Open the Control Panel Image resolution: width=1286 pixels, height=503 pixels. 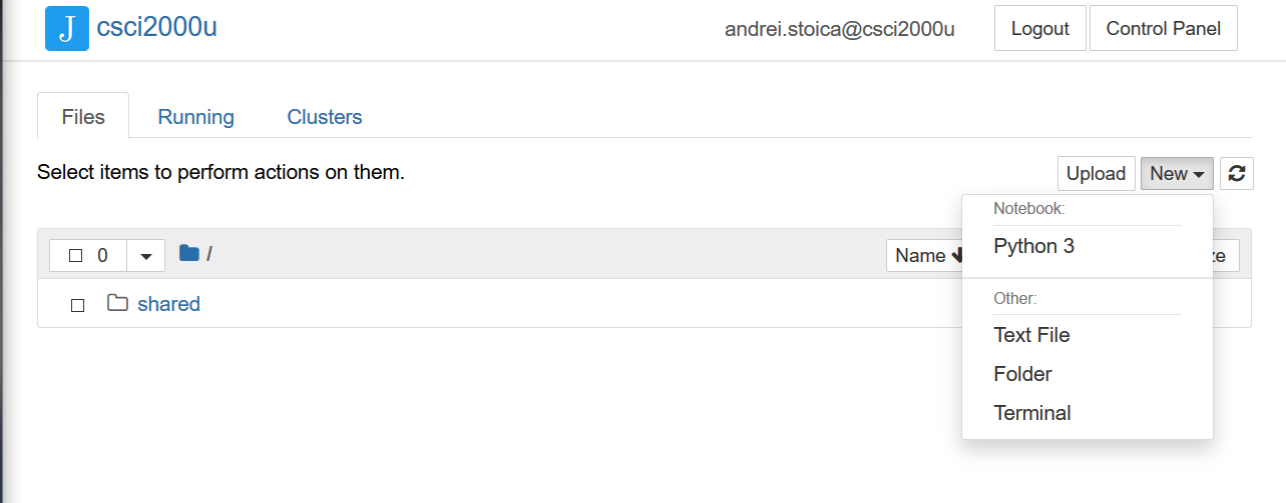pyautogui.click(x=1162, y=29)
